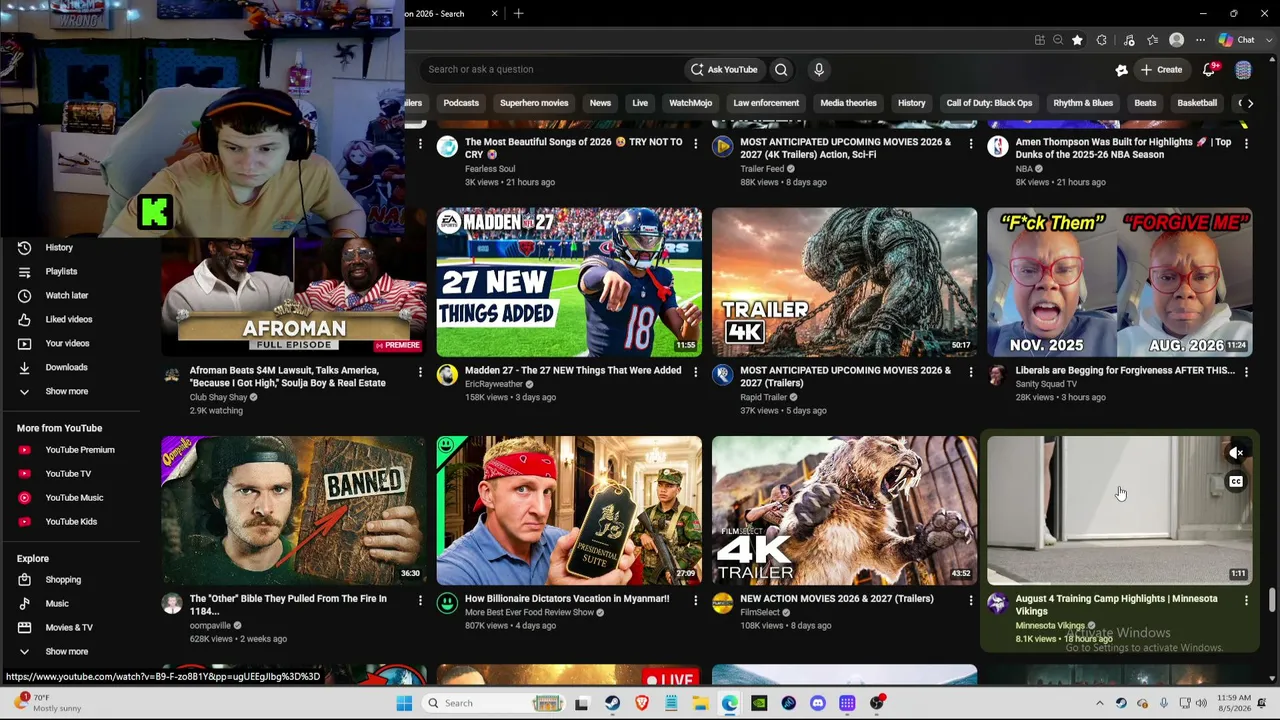Open browser extensions puzzle icon
This screenshot has height=720, width=1280.
point(1102,40)
